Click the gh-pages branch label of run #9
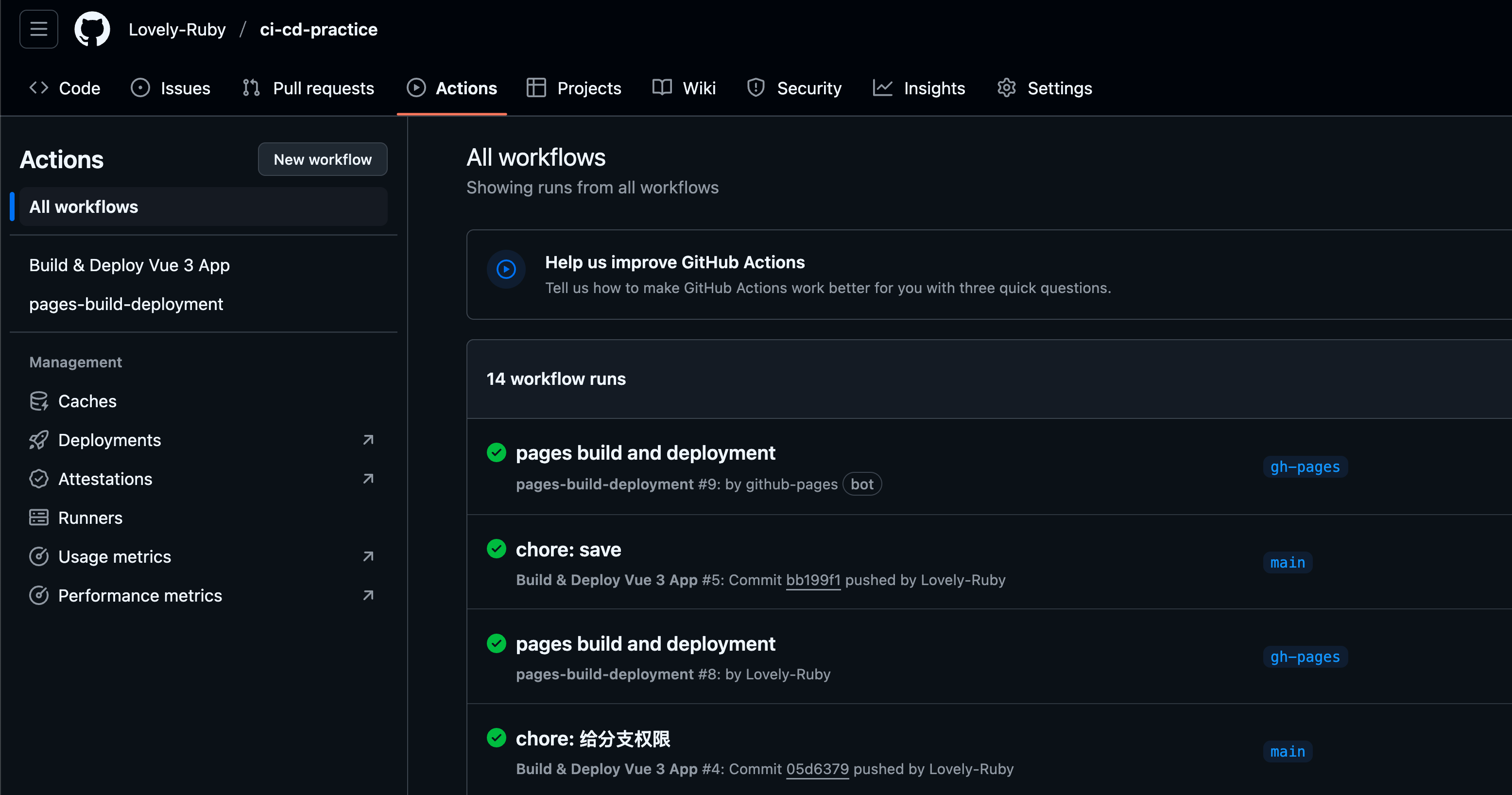Screen dimensions: 1512x795 click(1305, 467)
